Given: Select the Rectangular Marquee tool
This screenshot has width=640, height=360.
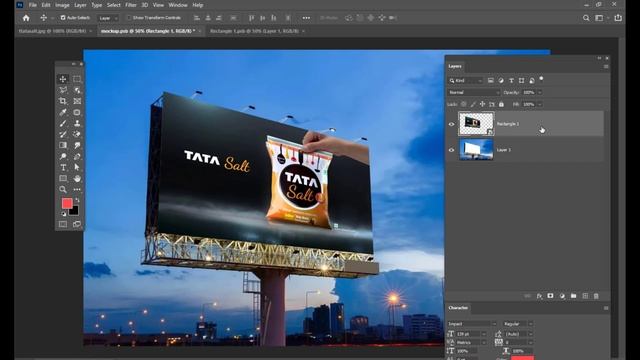Looking at the screenshot, I should tap(77, 79).
